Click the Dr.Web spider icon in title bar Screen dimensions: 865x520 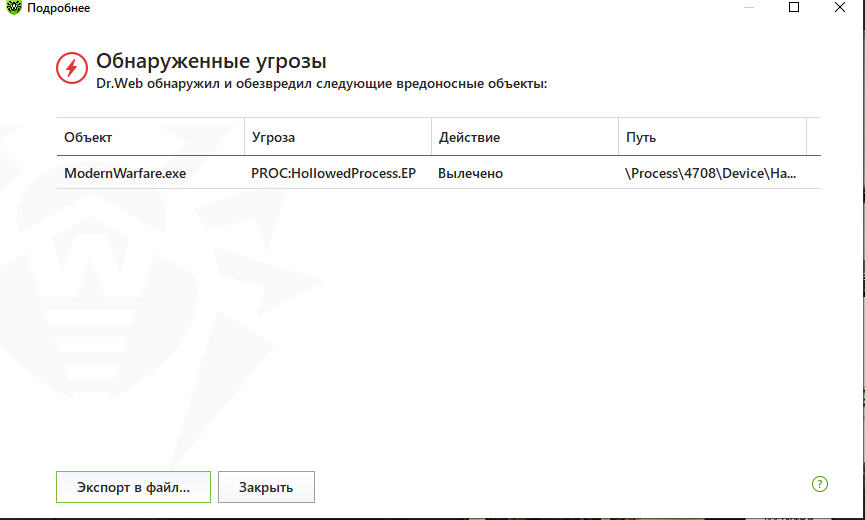(13, 7)
